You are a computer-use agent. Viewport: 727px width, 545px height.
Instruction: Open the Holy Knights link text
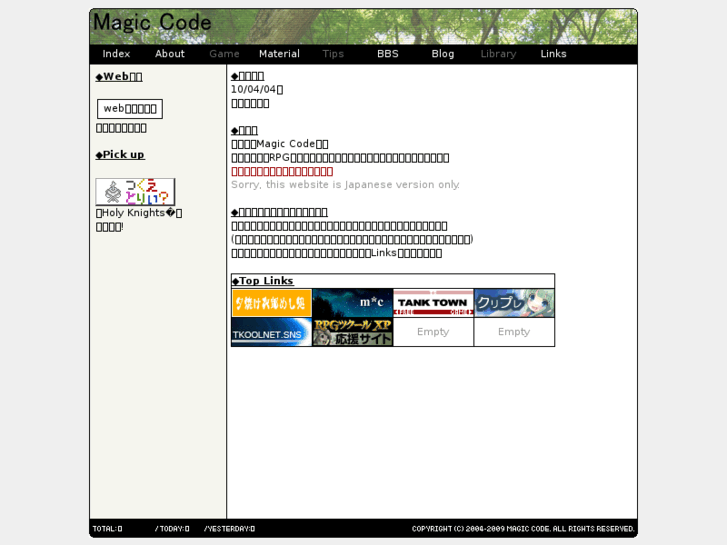click(139, 213)
